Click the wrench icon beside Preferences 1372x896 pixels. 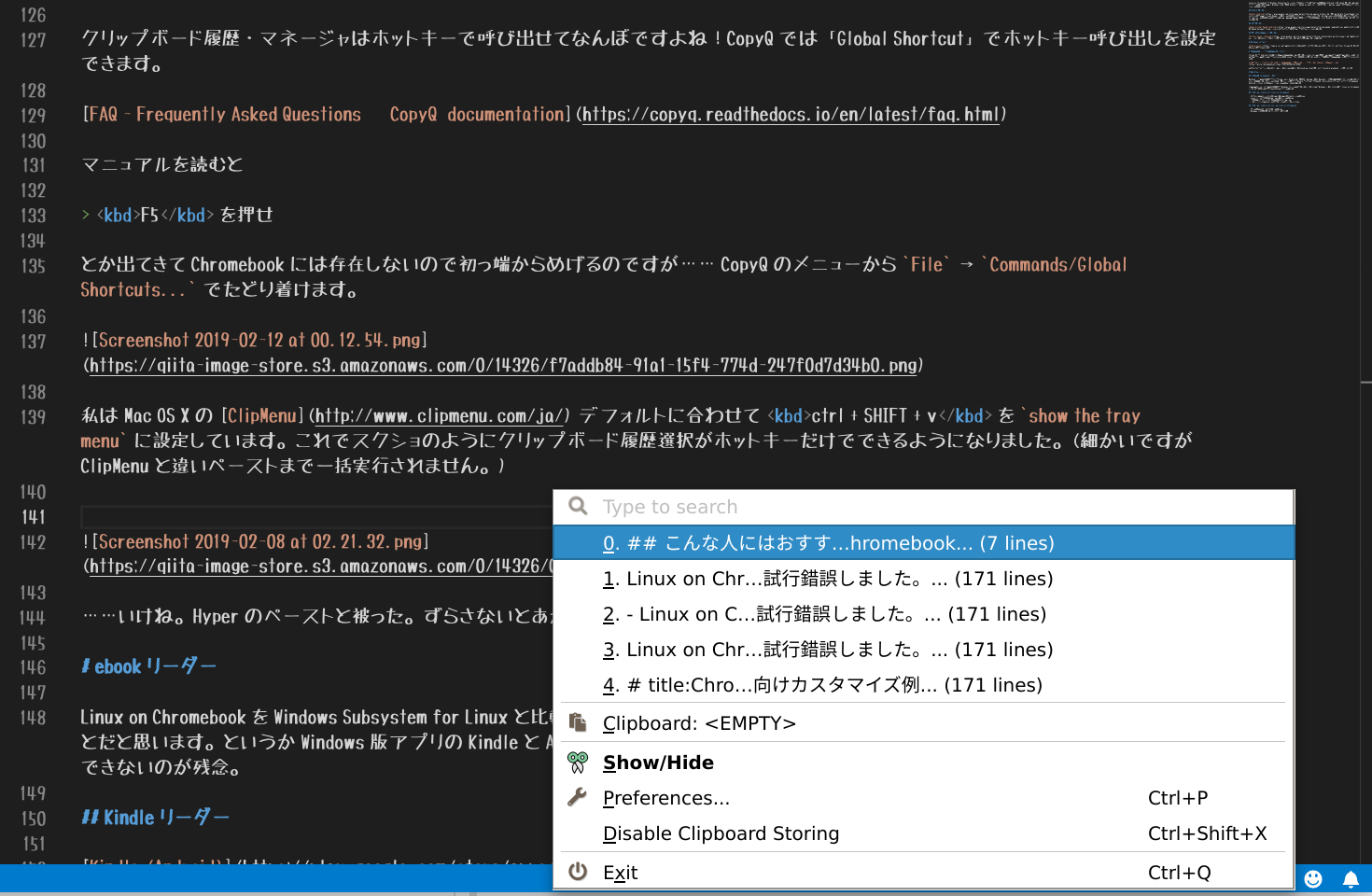(x=577, y=797)
